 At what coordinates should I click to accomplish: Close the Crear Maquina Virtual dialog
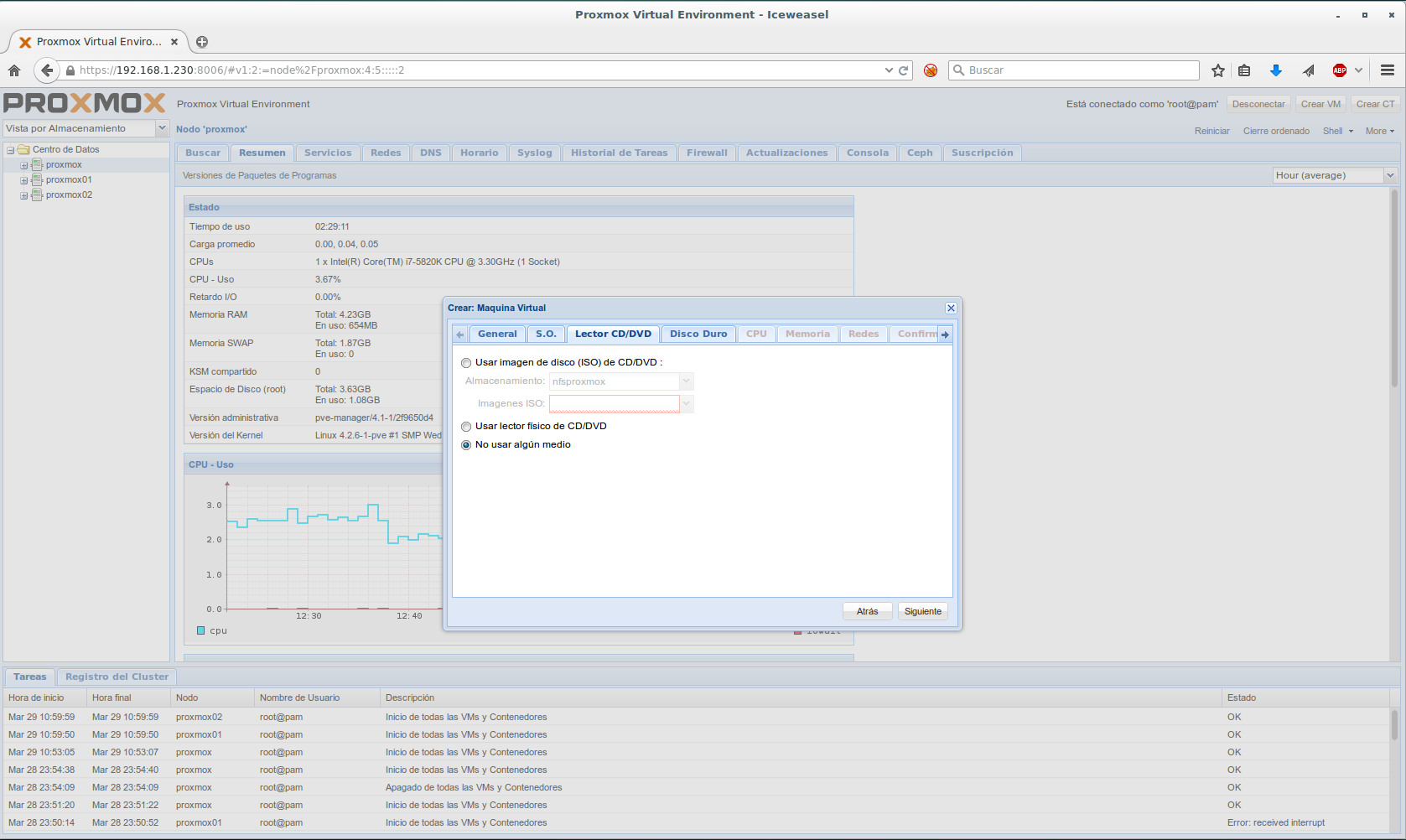951,309
